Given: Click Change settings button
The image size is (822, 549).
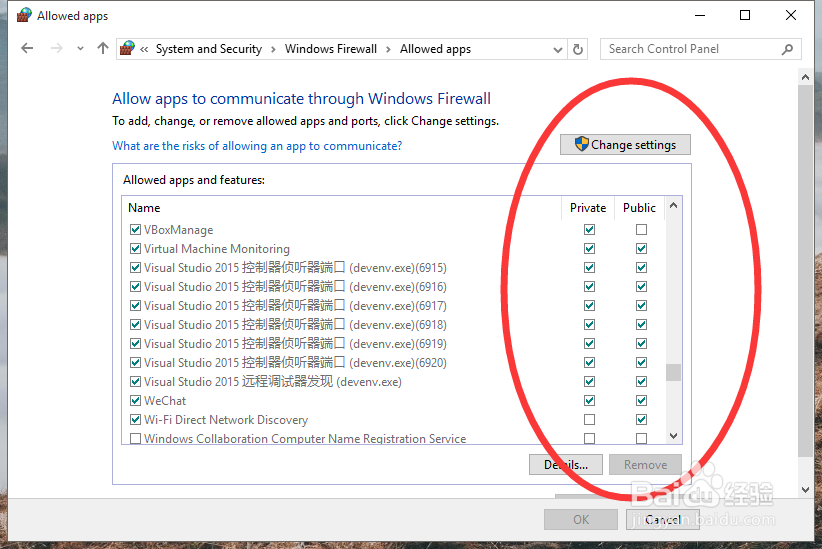Looking at the screenshot, I should [x=625, y=145].
